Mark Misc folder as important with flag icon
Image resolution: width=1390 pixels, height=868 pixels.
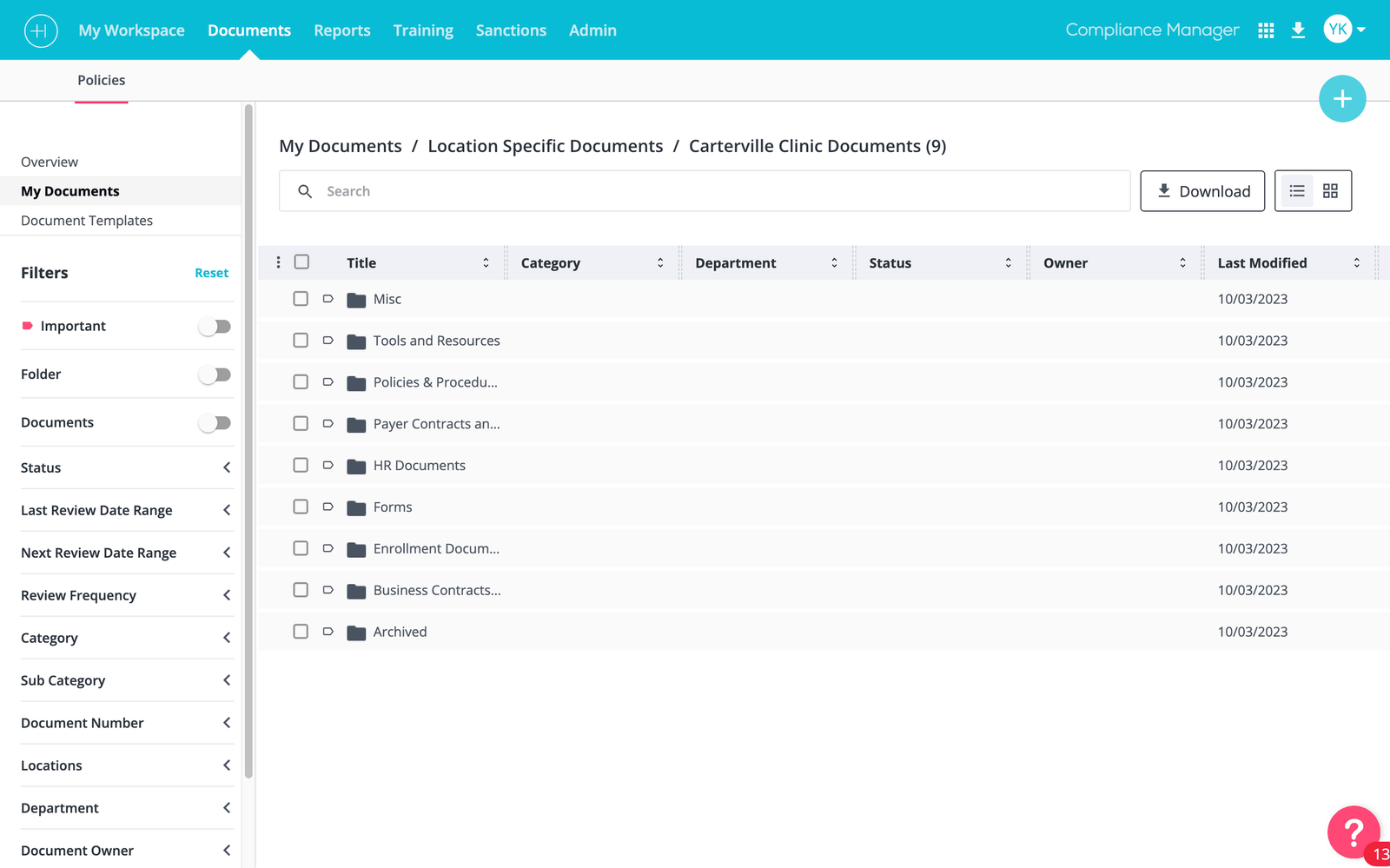coord(328,299)
